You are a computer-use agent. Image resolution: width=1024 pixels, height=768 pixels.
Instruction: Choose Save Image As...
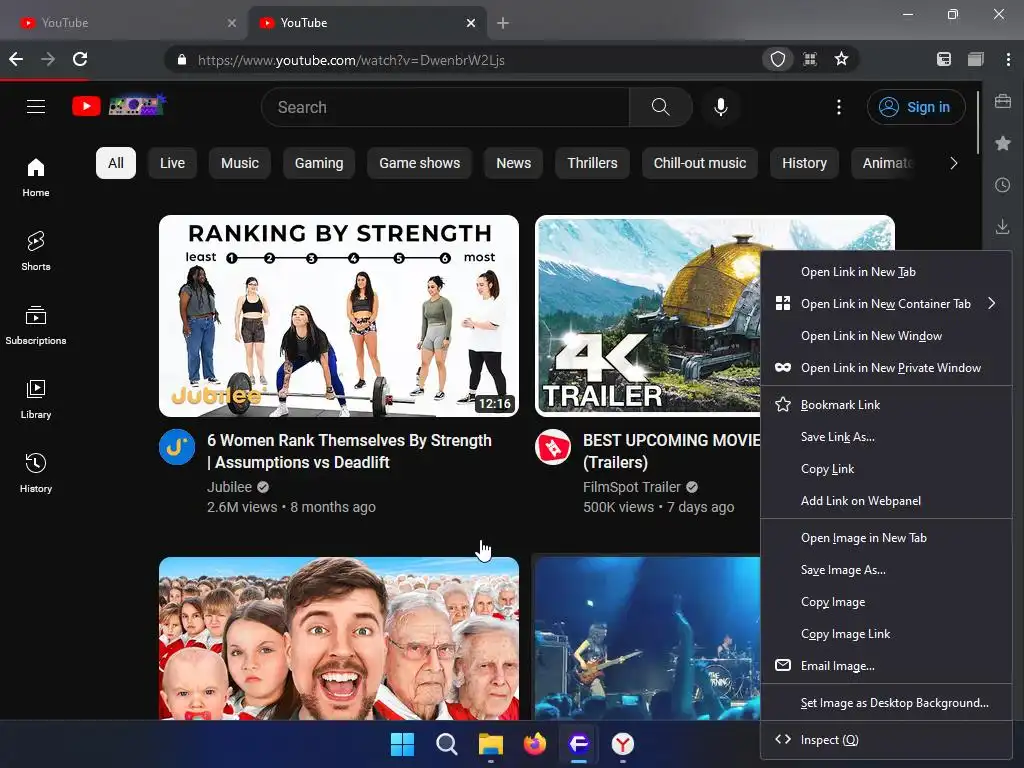pos(886,570)
